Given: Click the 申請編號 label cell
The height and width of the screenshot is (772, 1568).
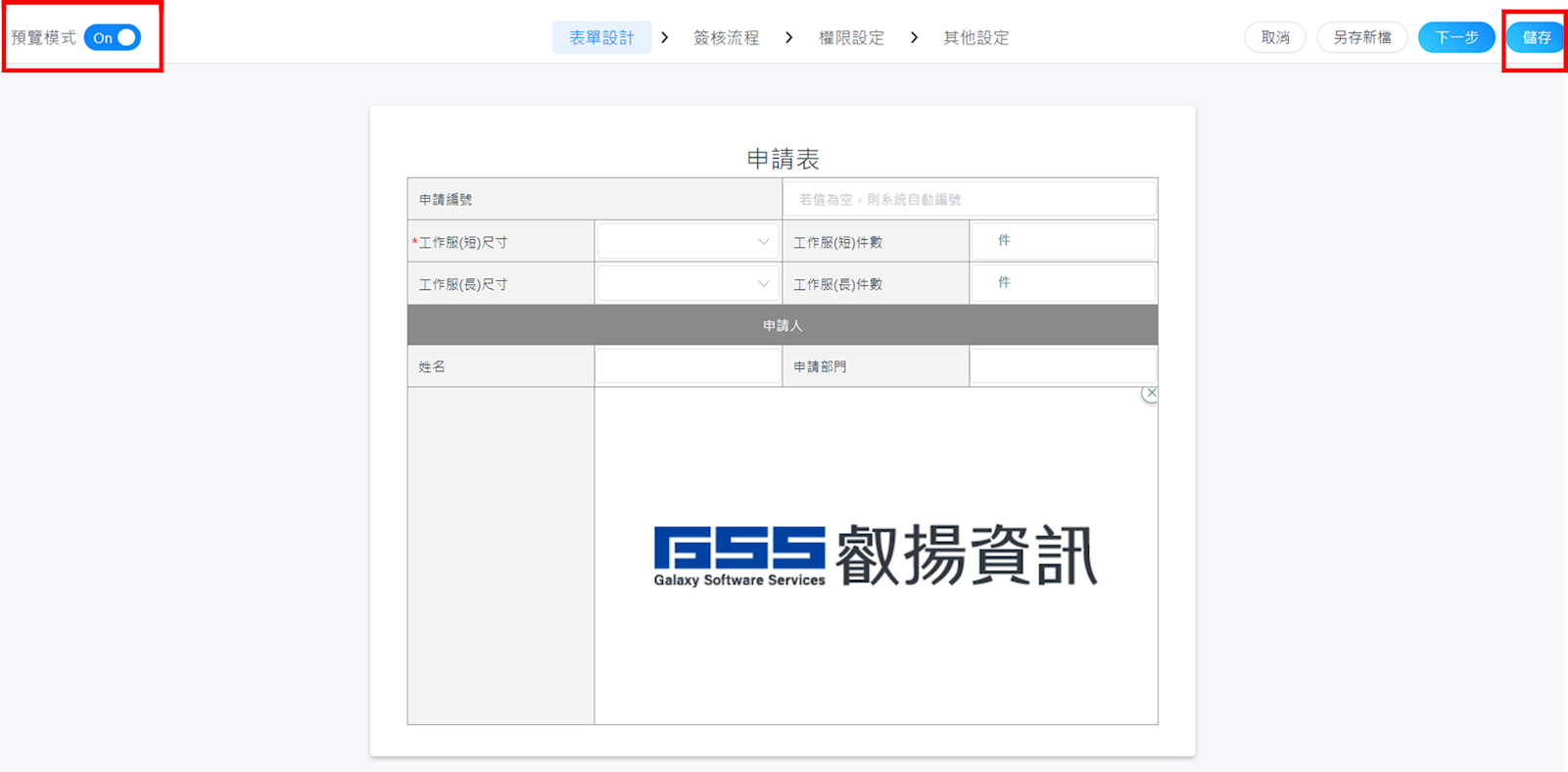Looking at the screenshot, I should (594, 199).
